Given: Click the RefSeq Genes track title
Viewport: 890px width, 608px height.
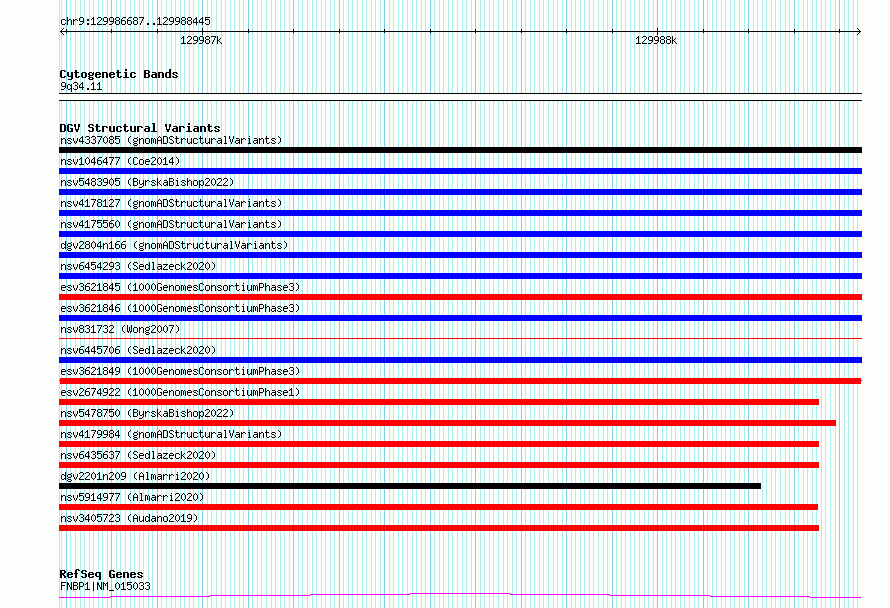Looking at the screenshot, I should (101, 574).
